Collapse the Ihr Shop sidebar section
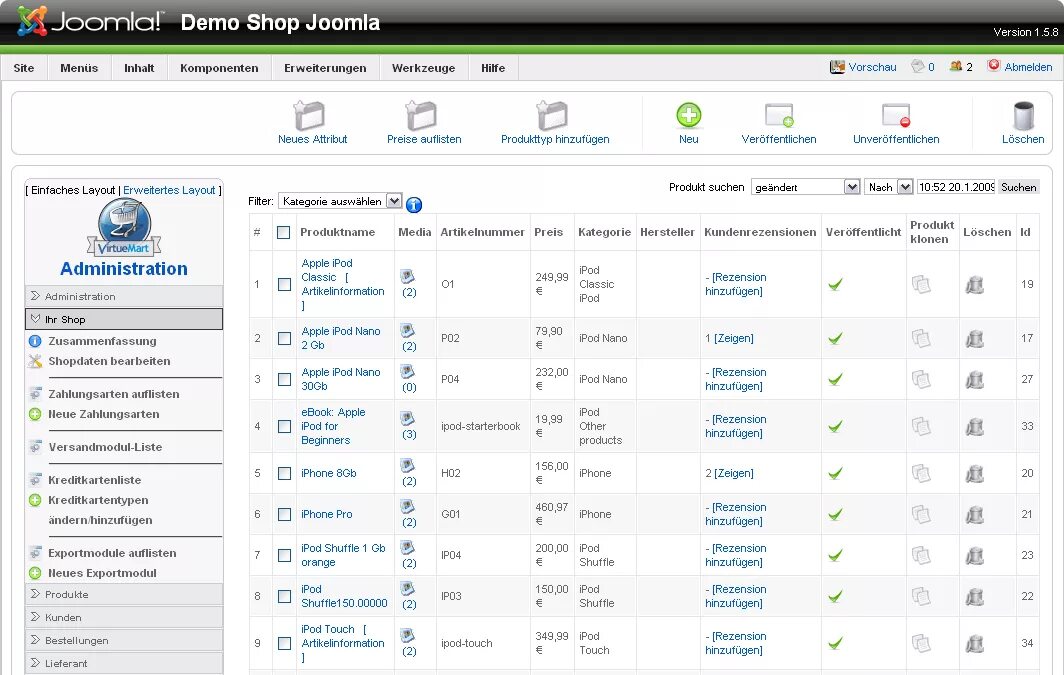 point(124,319)
